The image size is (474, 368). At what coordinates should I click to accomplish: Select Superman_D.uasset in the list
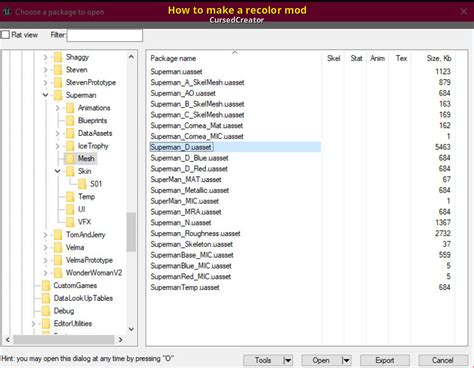pos(235,147)
